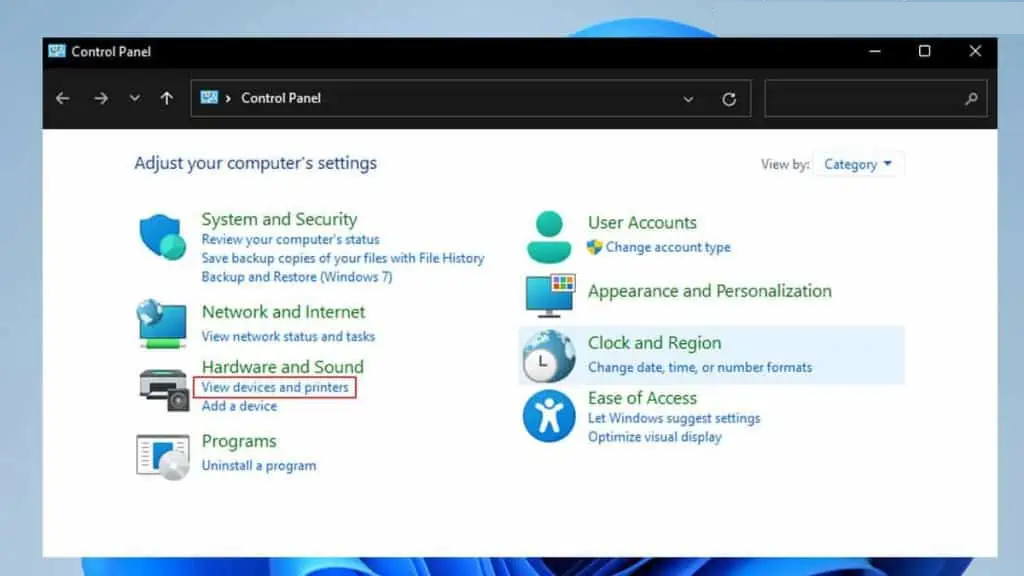
Task: Open recent locations dropdown arrow
Action: click(x=135, y=99)
